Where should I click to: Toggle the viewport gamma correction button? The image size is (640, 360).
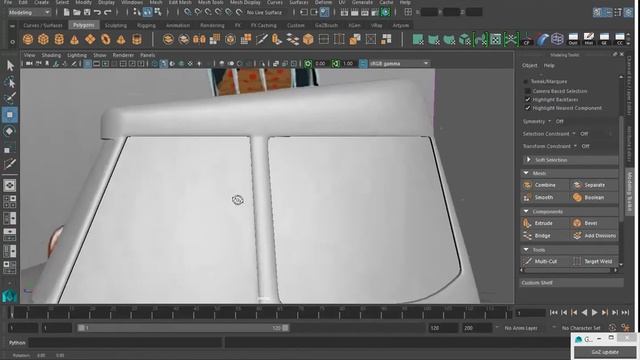(x=336, y=64)
